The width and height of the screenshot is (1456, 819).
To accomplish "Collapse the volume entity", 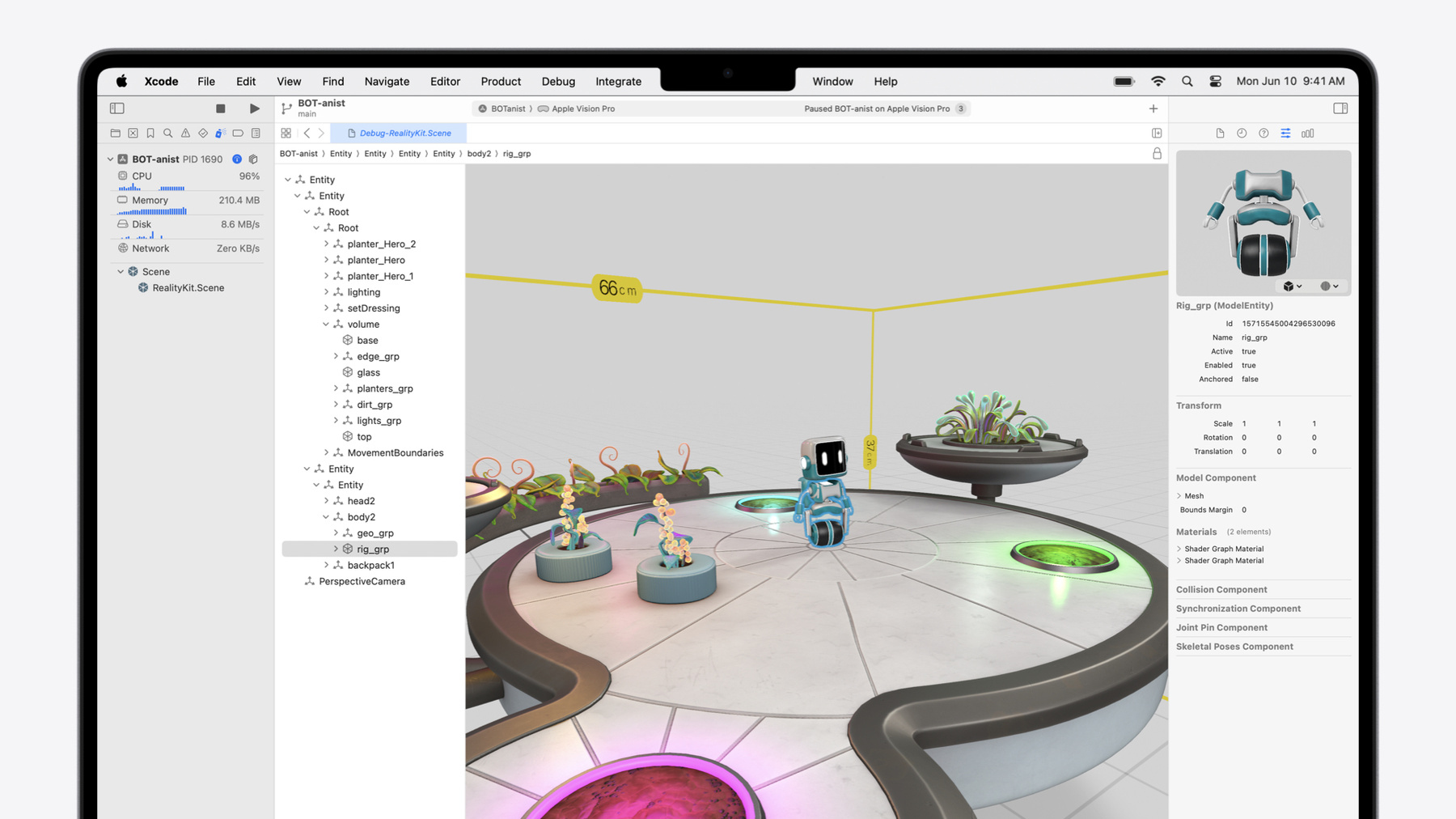I will pos(326,325).
